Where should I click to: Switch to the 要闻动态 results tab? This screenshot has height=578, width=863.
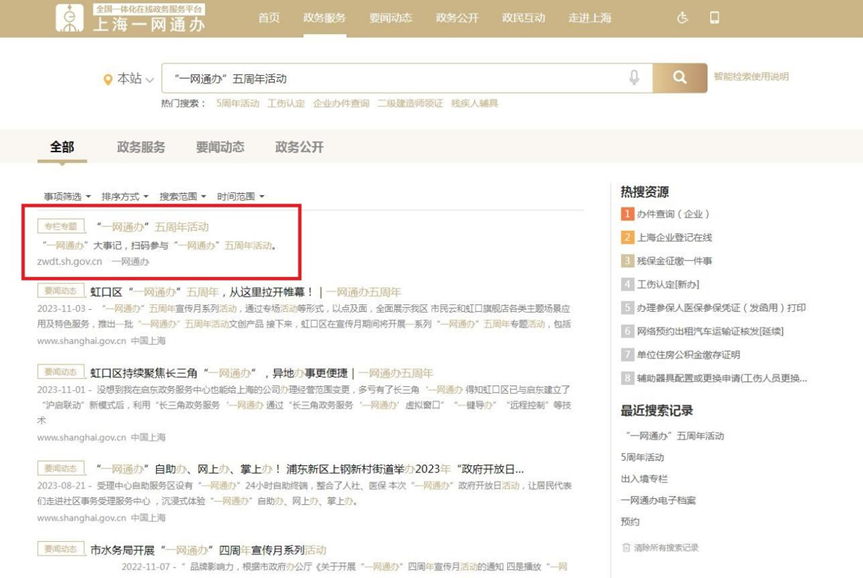(220, 147)
